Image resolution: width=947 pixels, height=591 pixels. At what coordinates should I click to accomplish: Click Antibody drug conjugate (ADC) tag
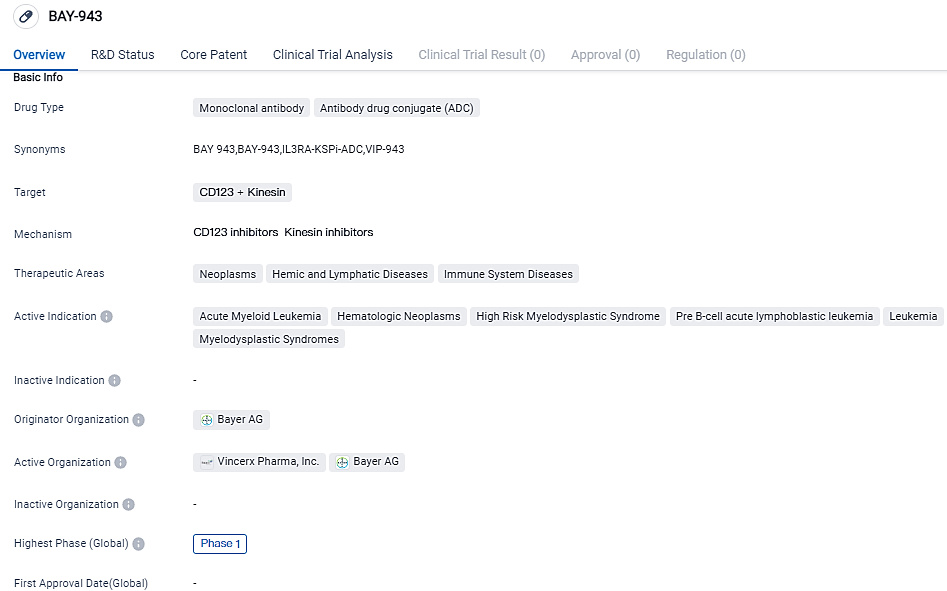pyautogui.click(x=396, y=108)
